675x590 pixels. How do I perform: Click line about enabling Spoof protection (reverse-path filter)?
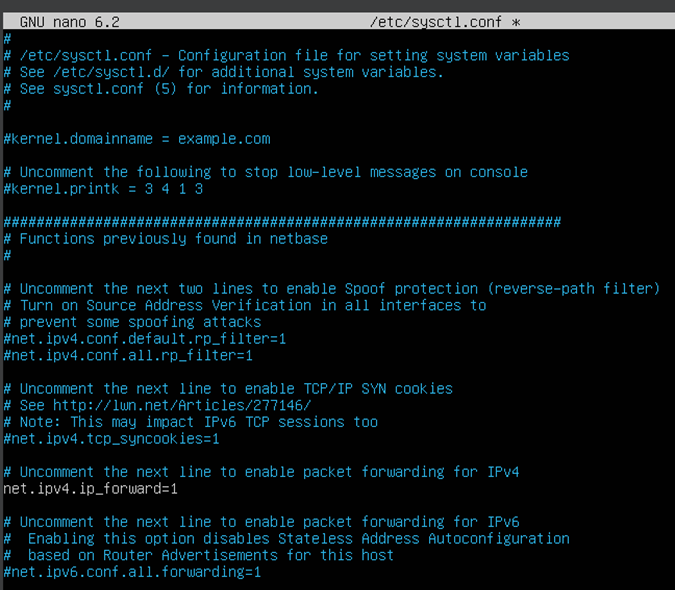331,289
